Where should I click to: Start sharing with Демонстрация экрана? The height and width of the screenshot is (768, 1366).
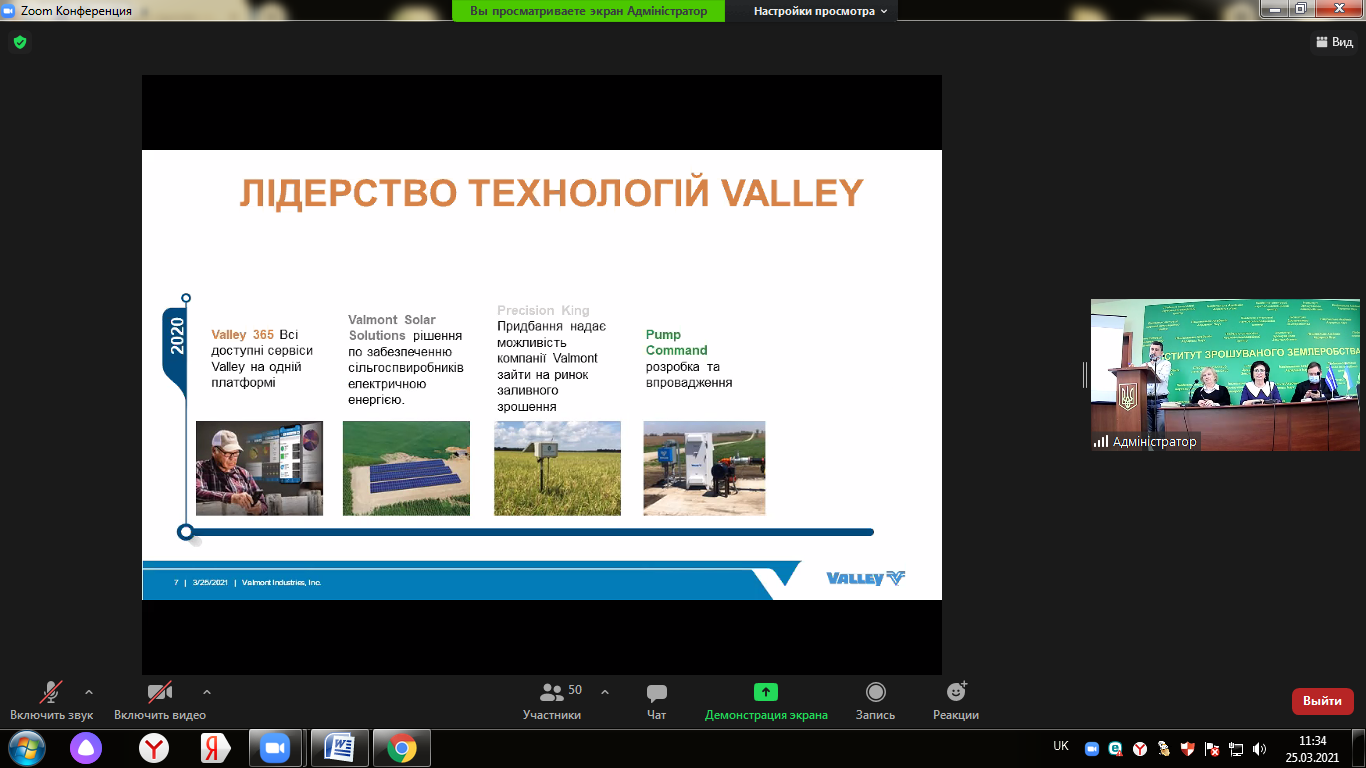pos(766,700)
